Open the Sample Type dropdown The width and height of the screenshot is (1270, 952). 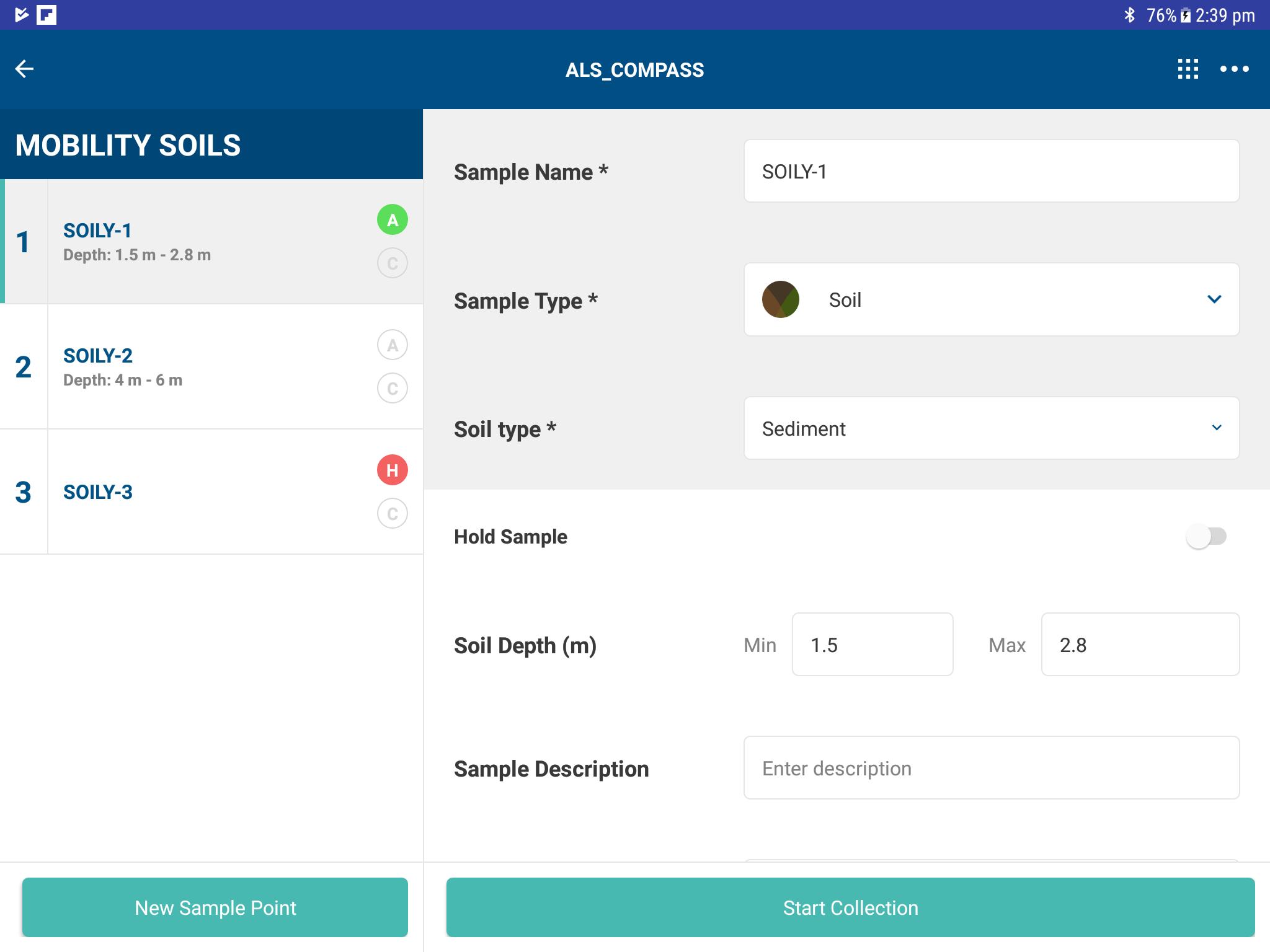tap(992, 299)
